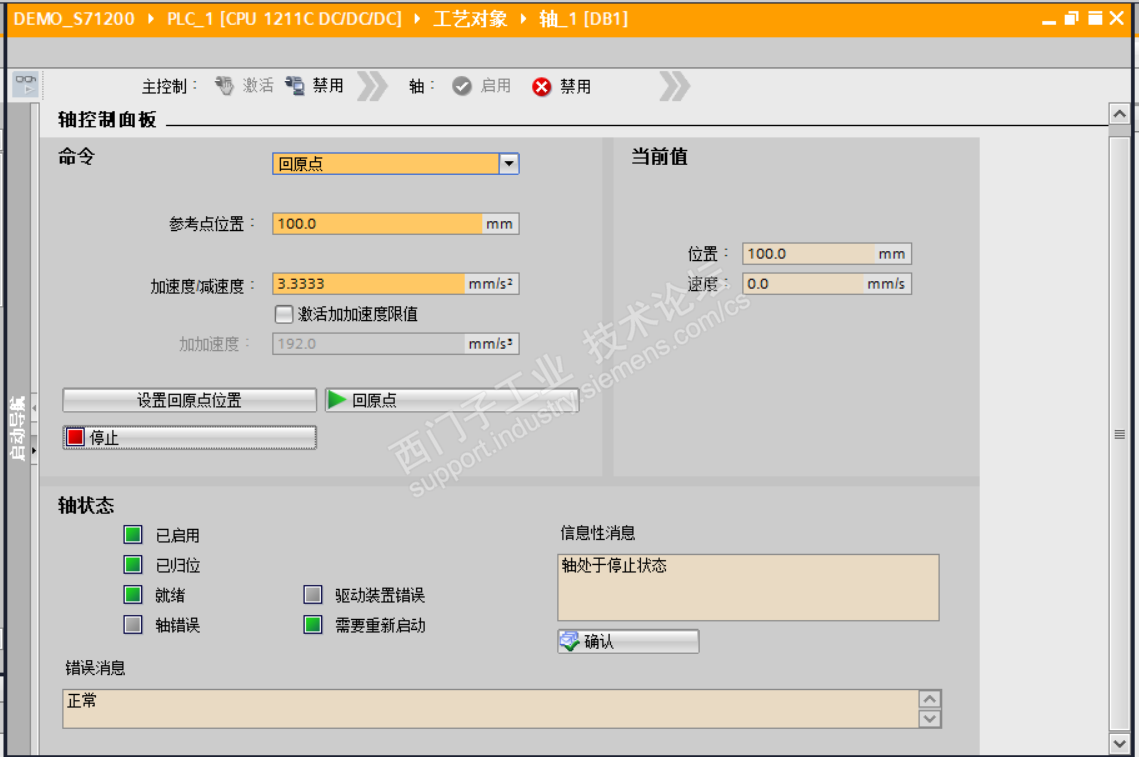This screenshot has height=757, width=1139.
Task: Click DEMO_S71200 breadcrumb in title bar
Action: click(x=74, y=19)
